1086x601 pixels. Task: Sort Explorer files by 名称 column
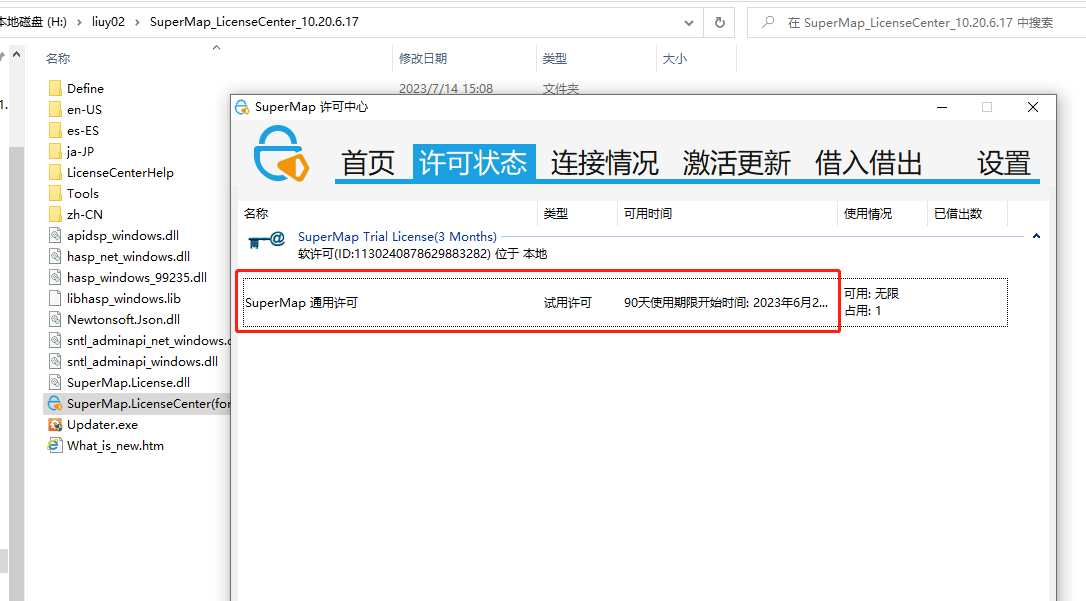point(216,59)
